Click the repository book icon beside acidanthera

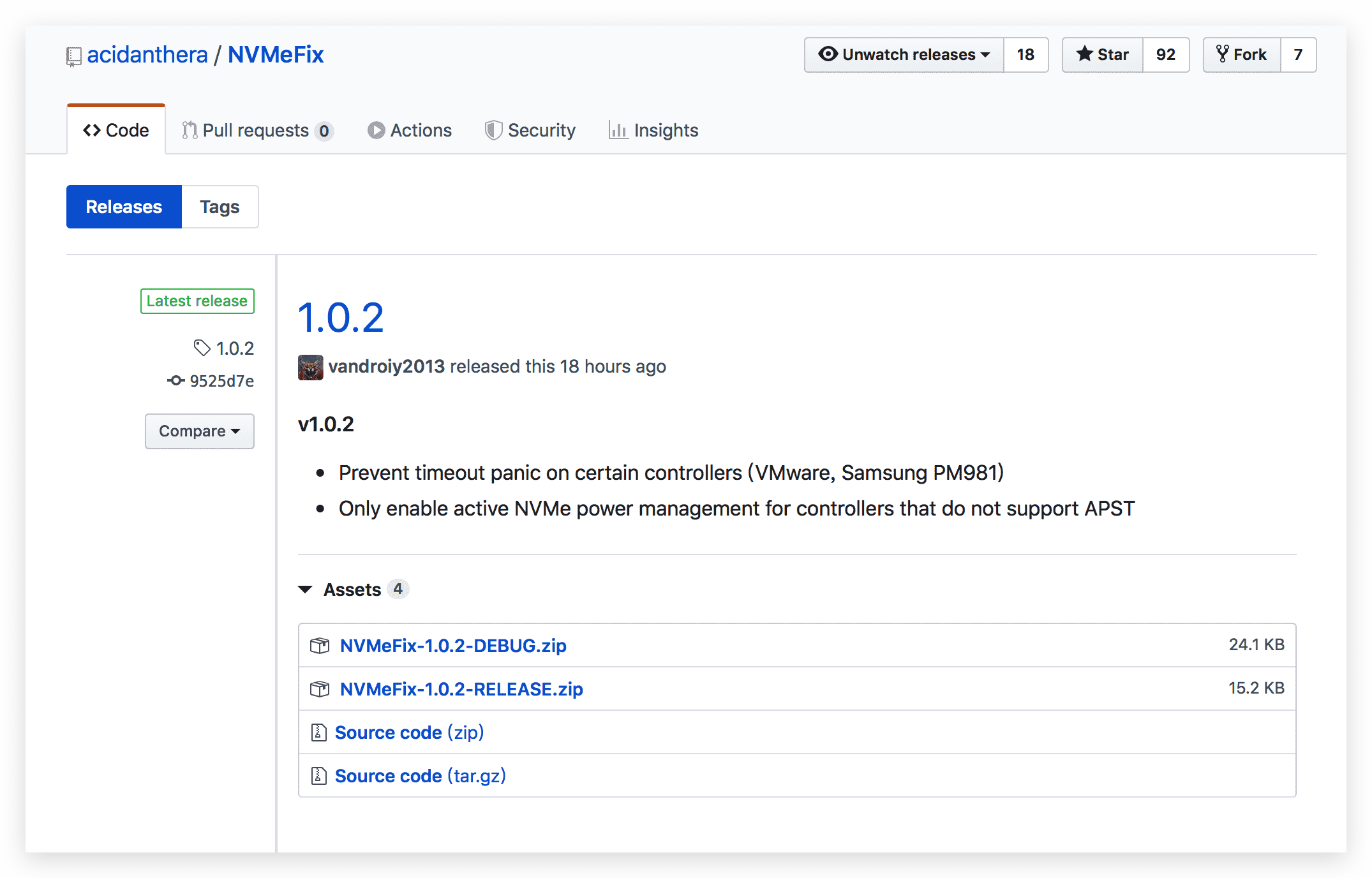point(74,57)
